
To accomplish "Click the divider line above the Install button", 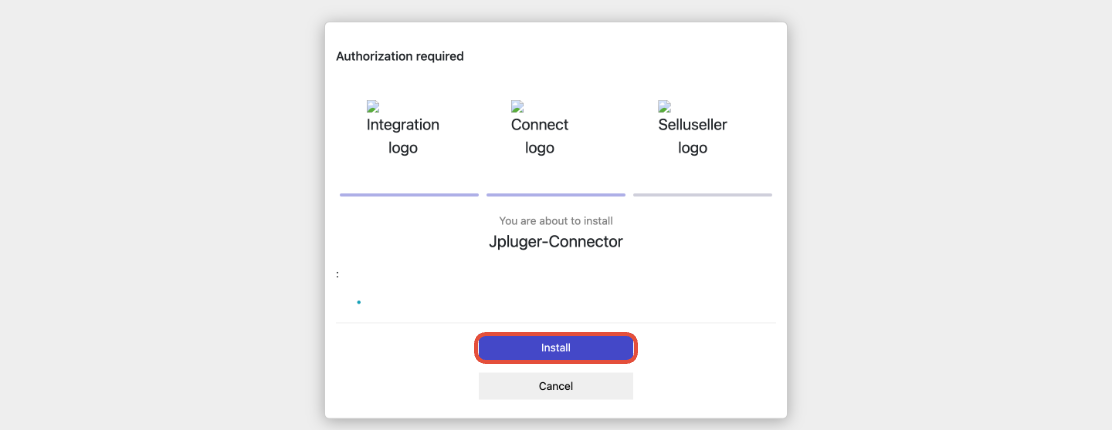I will (x=556, y=323).
